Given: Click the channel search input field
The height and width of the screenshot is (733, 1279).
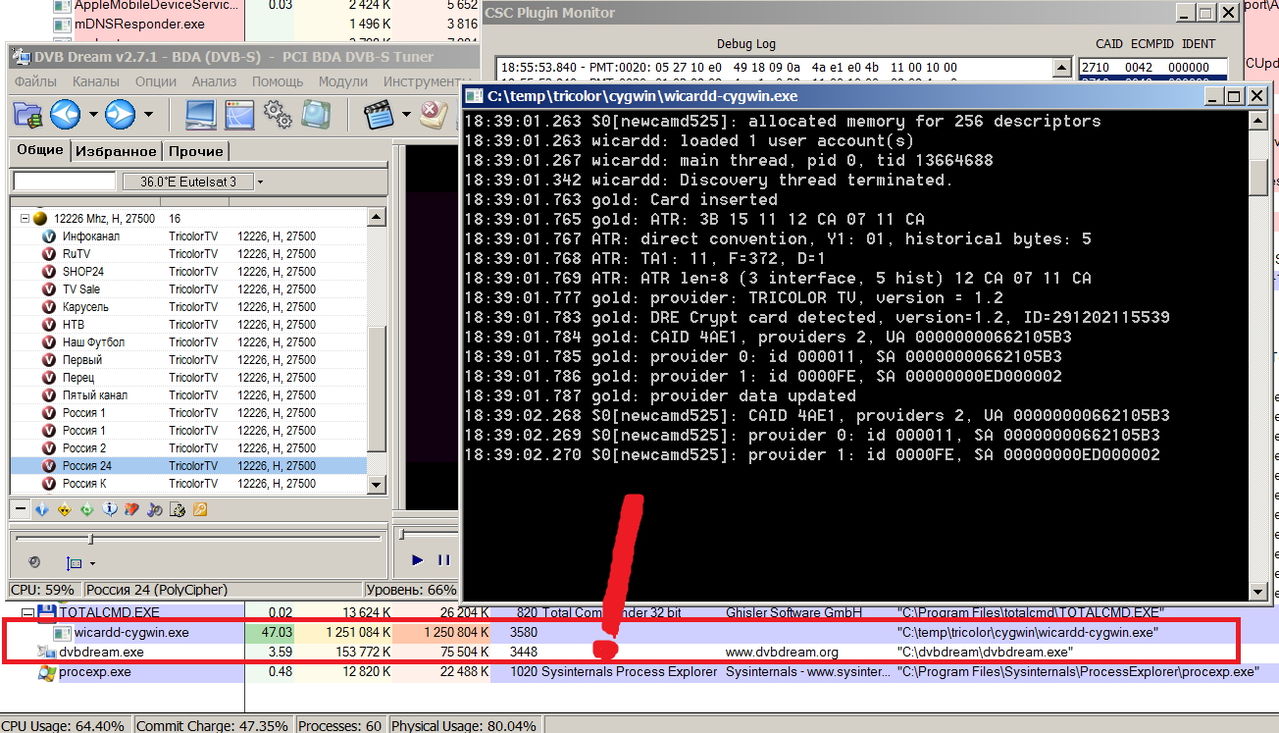Looking at the screenshot, I should click(x=64, y=182).
